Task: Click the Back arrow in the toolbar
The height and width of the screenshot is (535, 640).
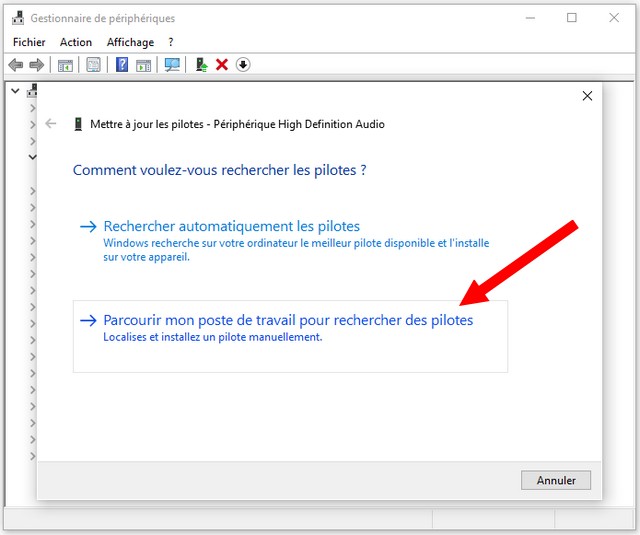Action: [16, 65]
